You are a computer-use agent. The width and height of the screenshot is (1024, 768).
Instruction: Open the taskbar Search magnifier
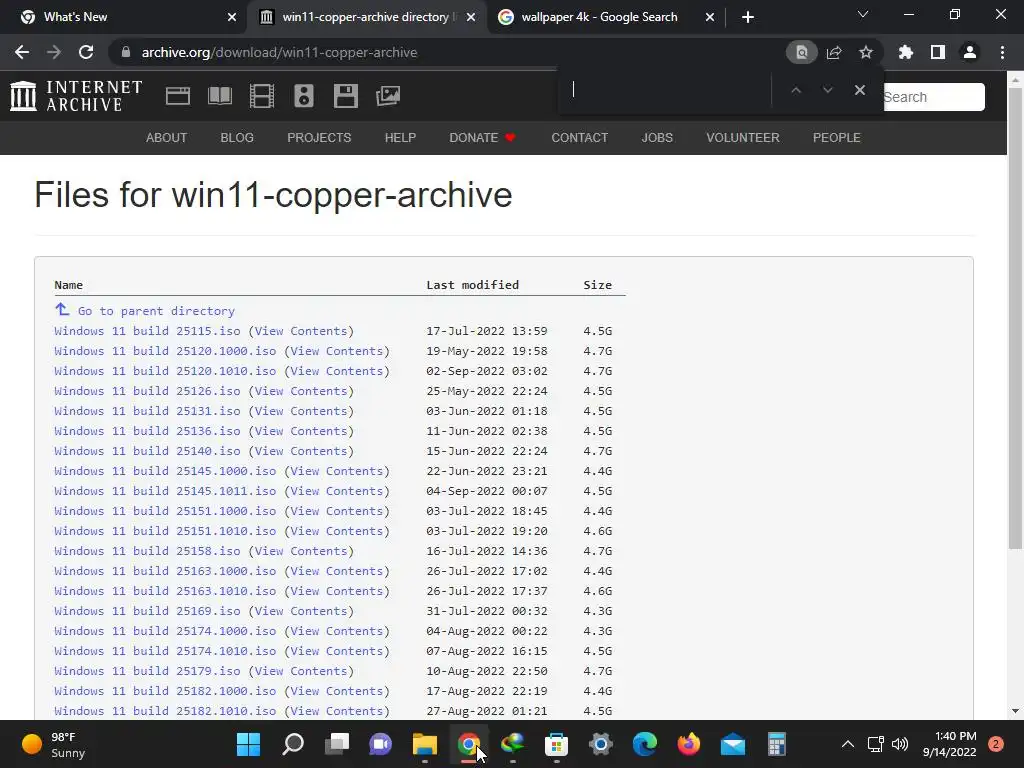coord(293,744)
